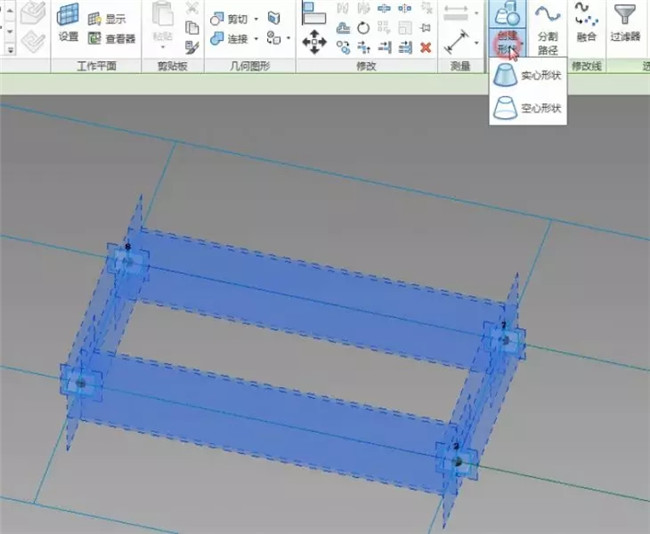Select Trim/Extend Single Element tool
This screenshot has height=534, width=650.
[384, 48]
